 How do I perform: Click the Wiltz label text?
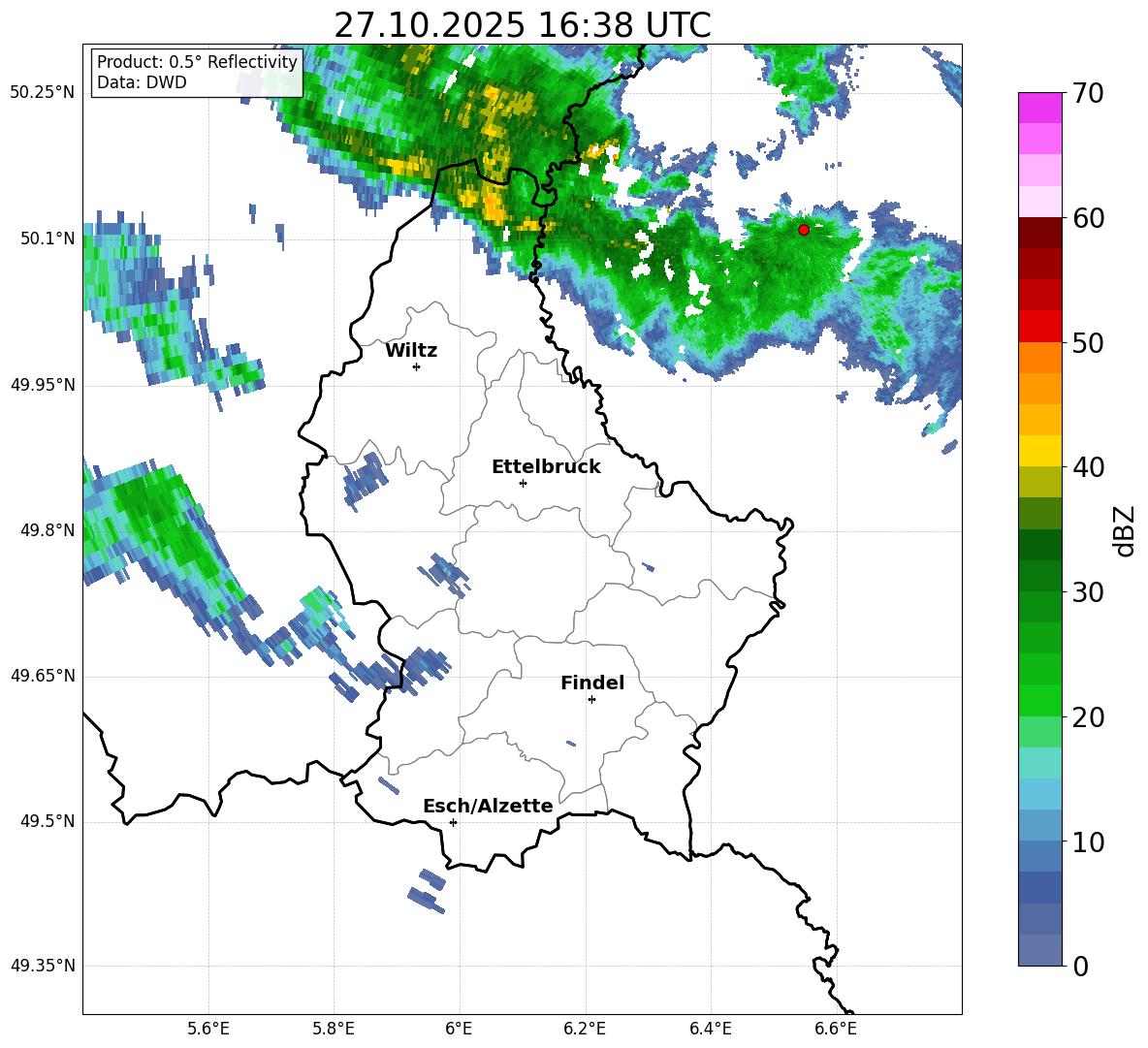pyautogui.click(x=411, y=351)
